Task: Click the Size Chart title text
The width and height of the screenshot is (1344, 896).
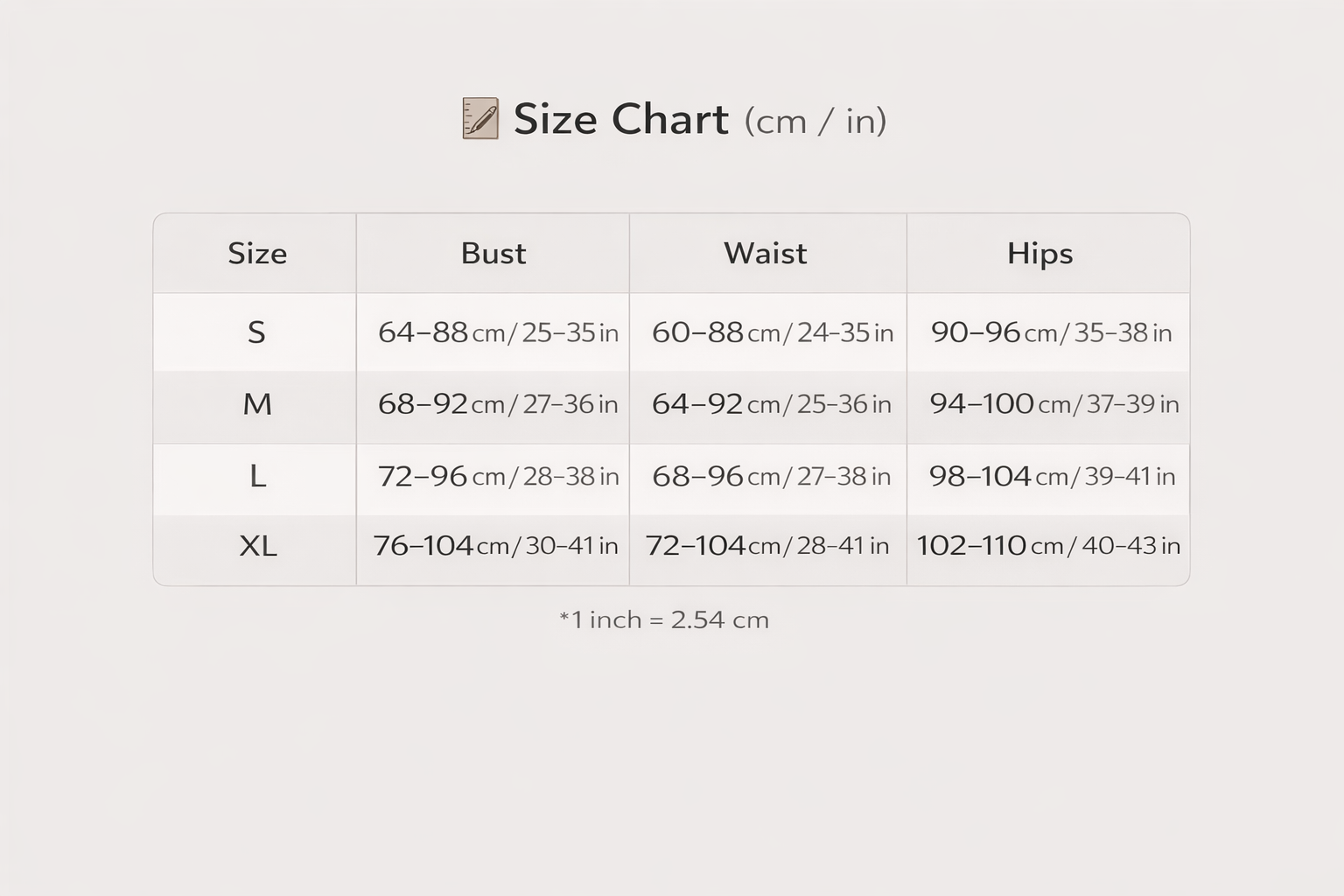Action: point(620,119)
